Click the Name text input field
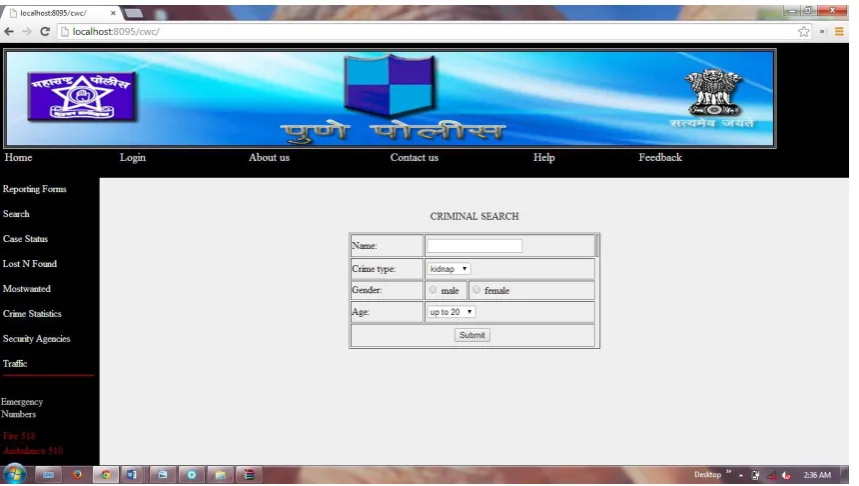Image resolution: width=859 pixels, height=486 pixels. click(x=474, y=245)
